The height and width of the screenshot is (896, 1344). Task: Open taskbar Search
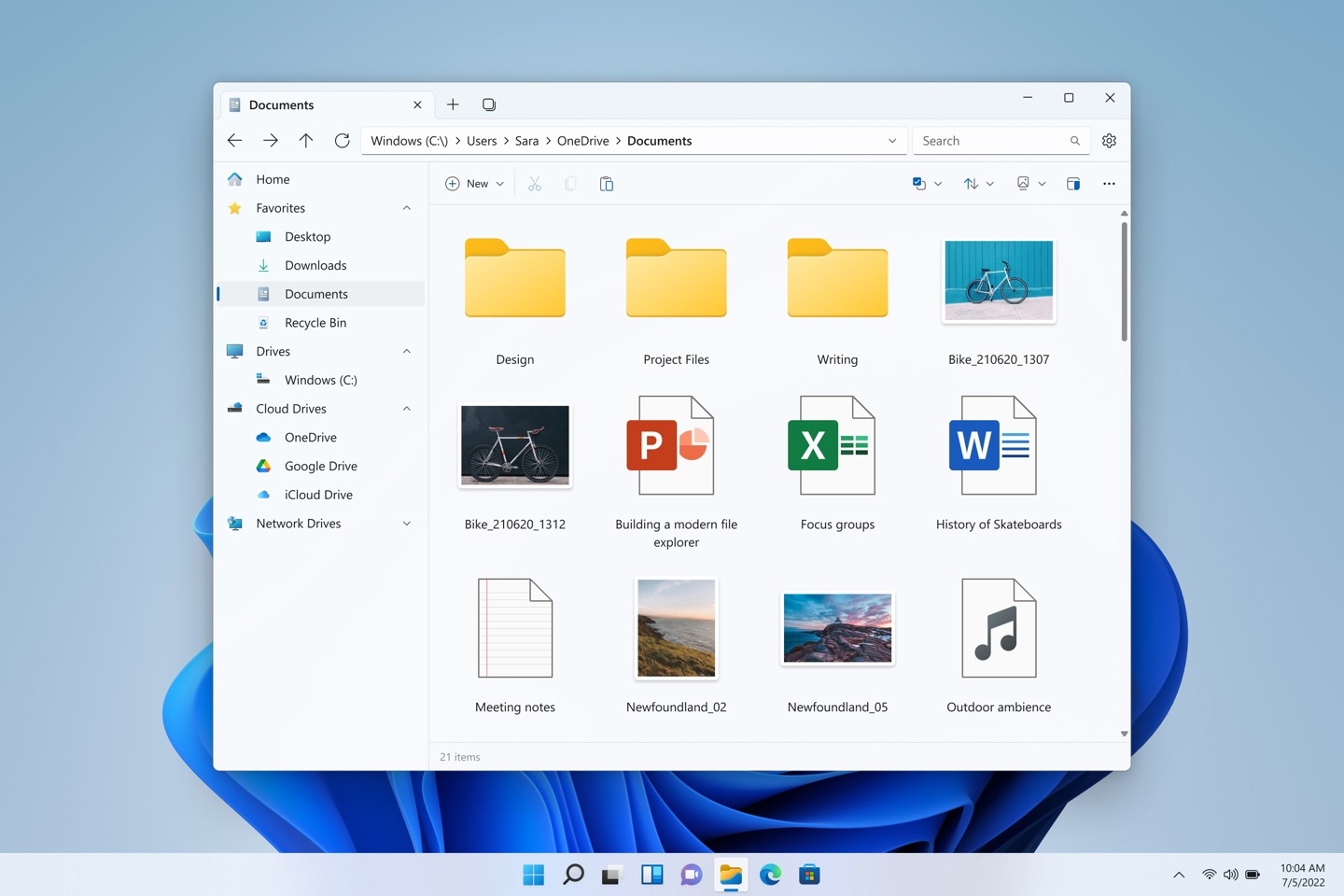tap(573, 875)
